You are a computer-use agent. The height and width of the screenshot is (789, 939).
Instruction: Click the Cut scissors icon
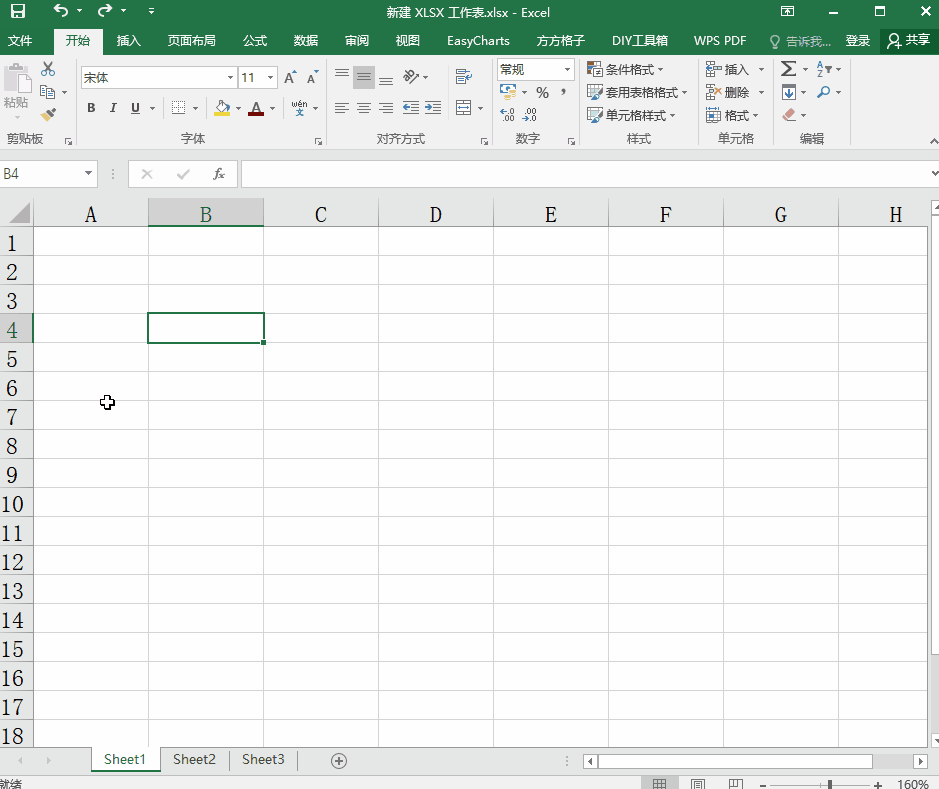click(48, 69)
